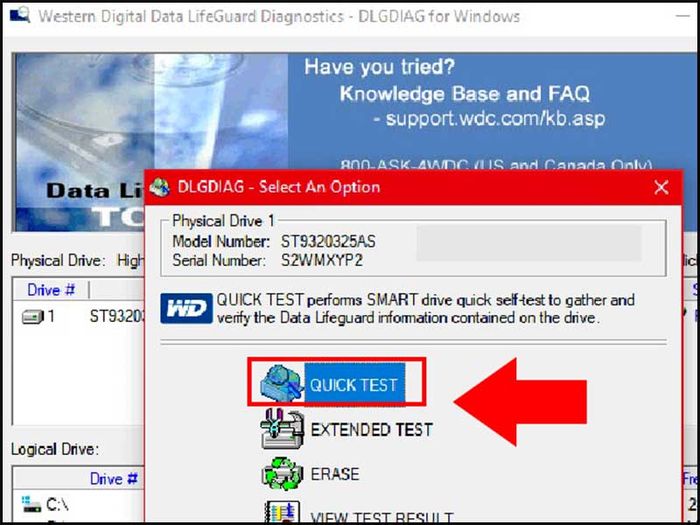
Task: Select physical drive 1 icon in main window
Action: (x=32, y=317)
